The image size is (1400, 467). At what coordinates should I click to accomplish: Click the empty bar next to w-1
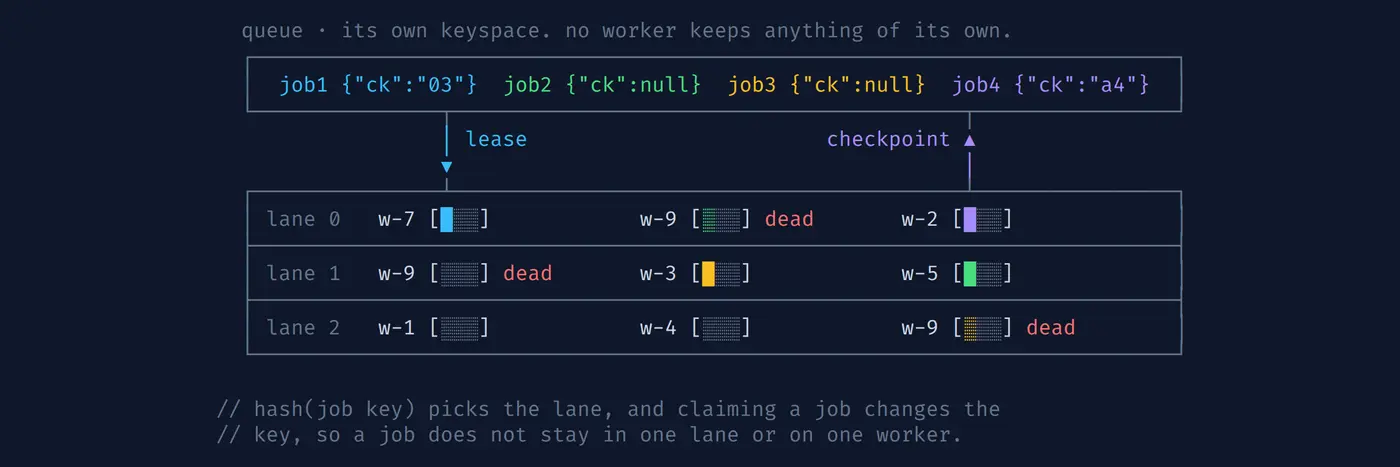point(459,327)
